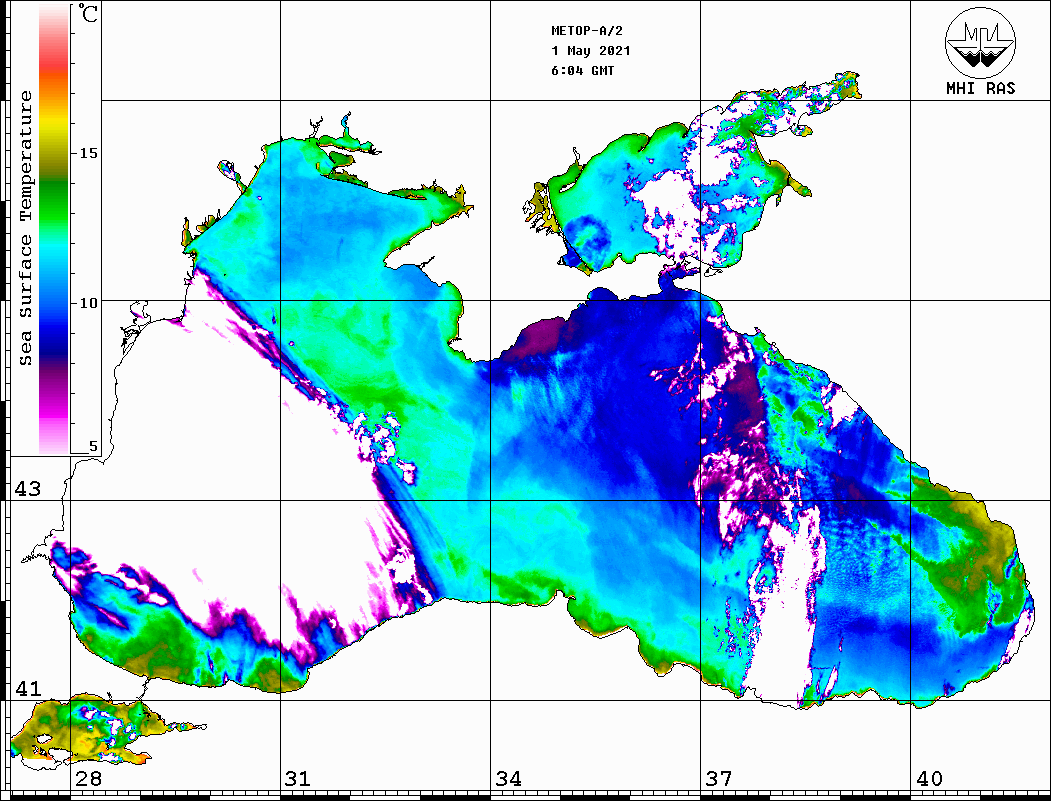Screen dimensions: 1051x801
Task: Click the 'Sea Surface Temperature' vertical label
Action: 25,228
